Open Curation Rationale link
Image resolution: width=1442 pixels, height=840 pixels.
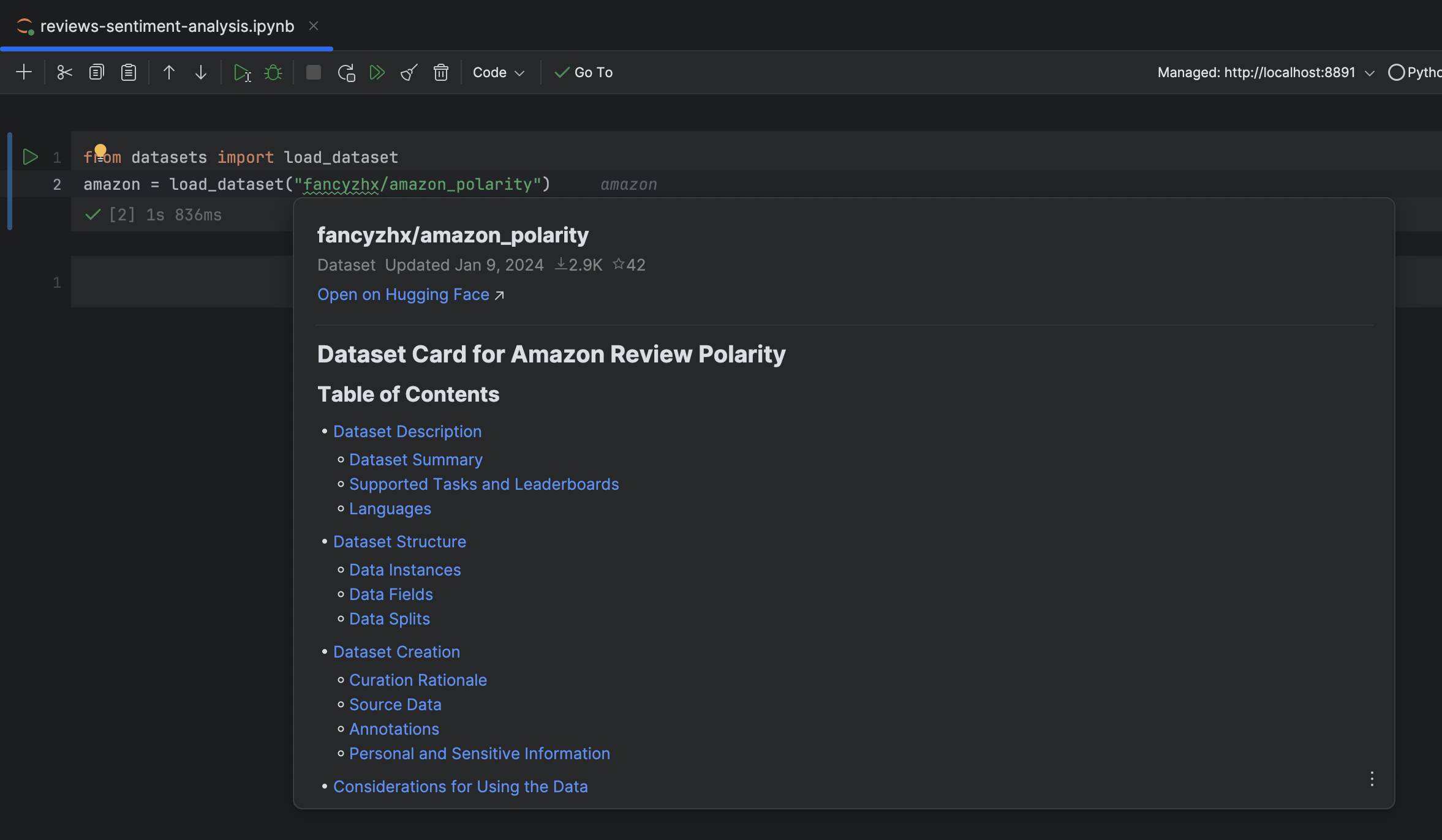click(418, 680)
